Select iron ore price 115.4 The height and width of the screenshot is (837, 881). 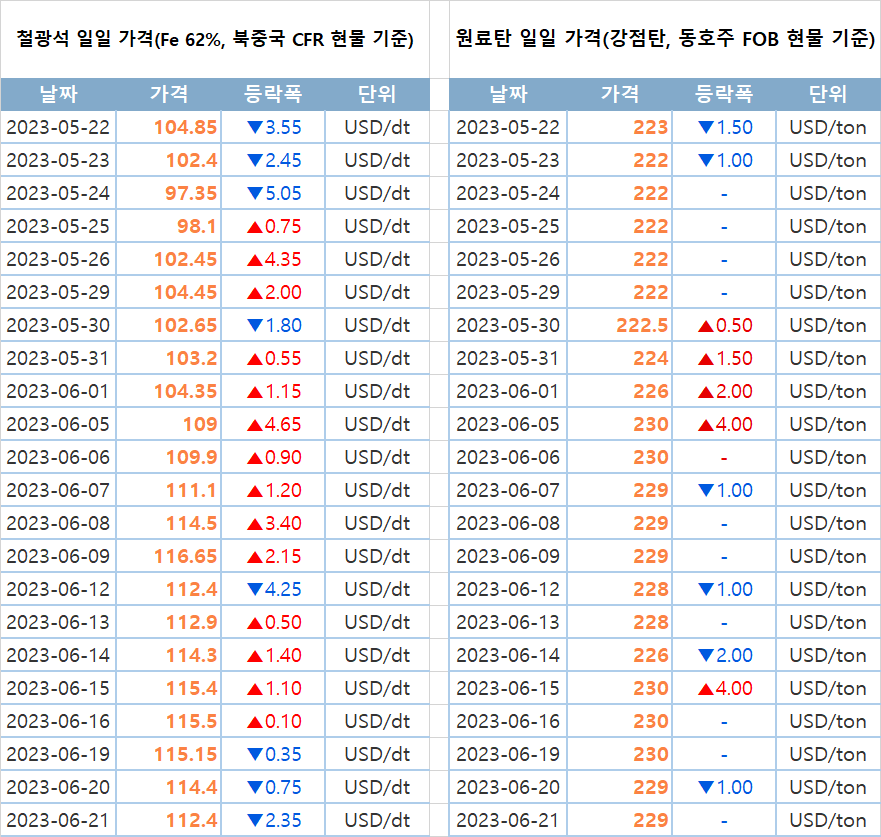(192, 688)
